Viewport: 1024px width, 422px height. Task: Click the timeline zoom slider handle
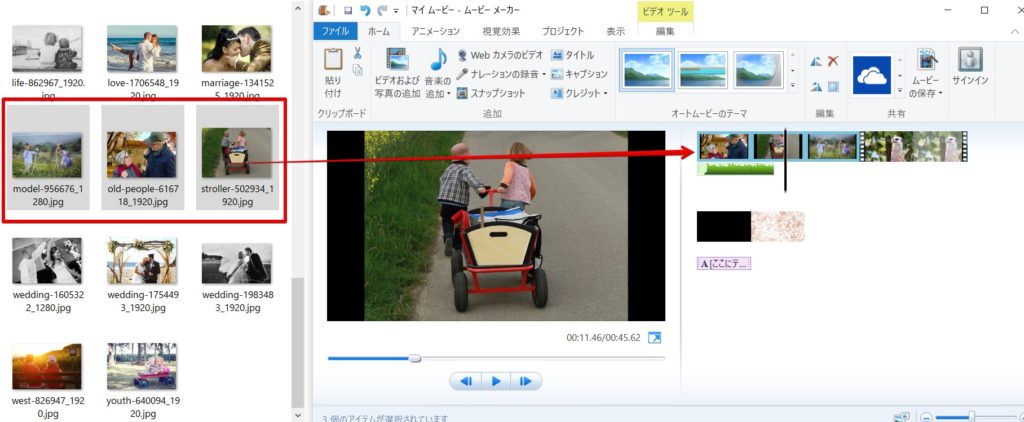pos(972,416)
